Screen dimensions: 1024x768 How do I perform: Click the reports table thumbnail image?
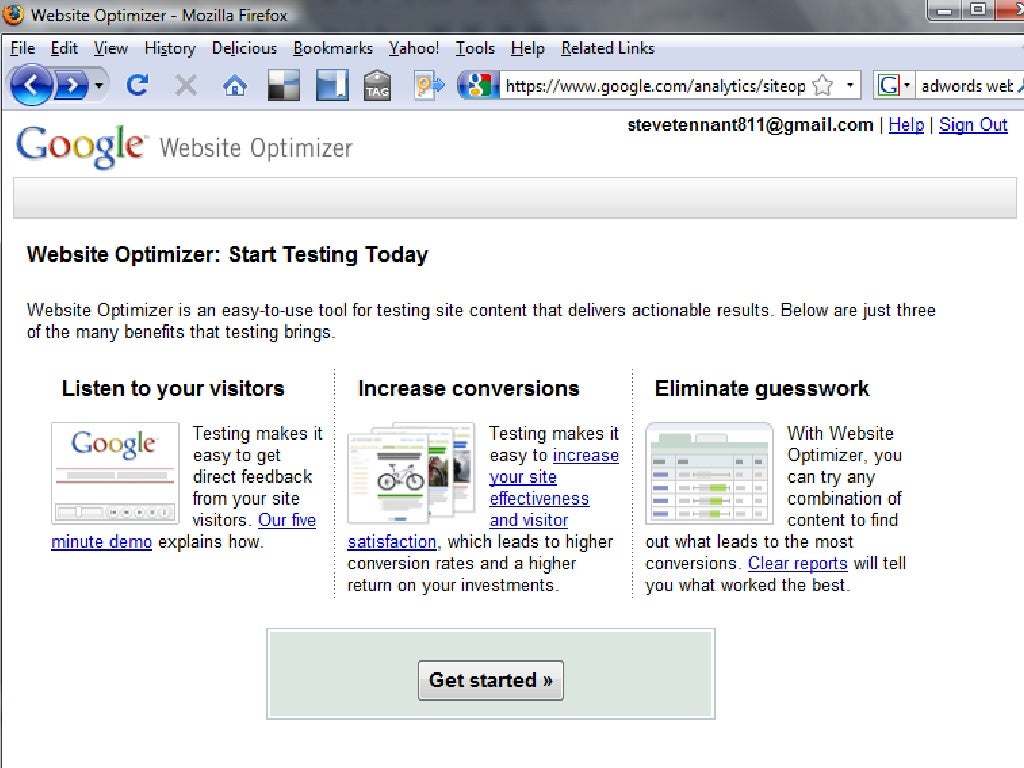tap(709, 473)
